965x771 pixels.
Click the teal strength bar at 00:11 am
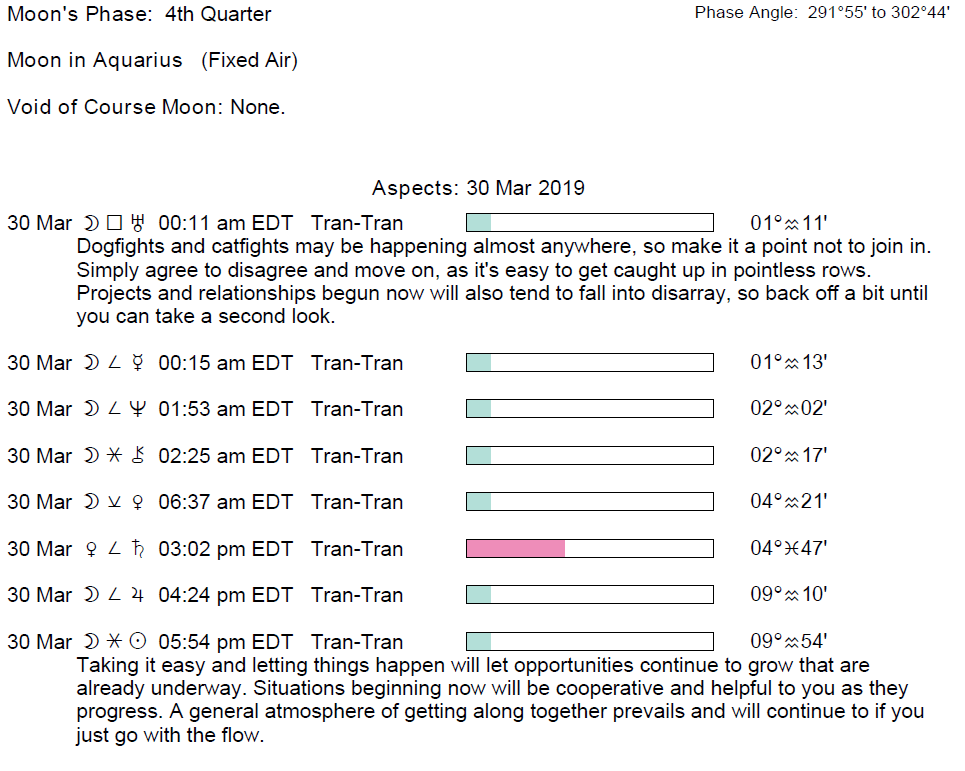click(479, 223)
